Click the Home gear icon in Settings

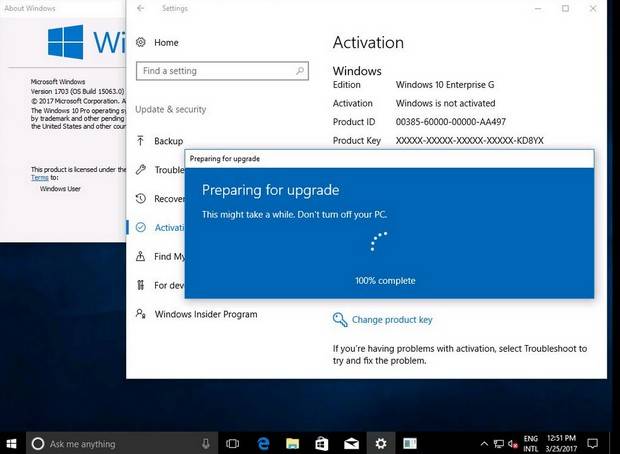click(x=141, y=42)
